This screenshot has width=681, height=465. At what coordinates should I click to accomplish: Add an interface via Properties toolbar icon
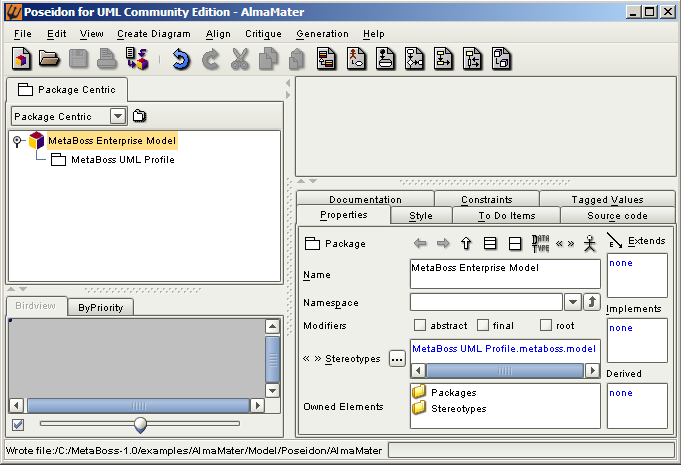click(515, 243)
